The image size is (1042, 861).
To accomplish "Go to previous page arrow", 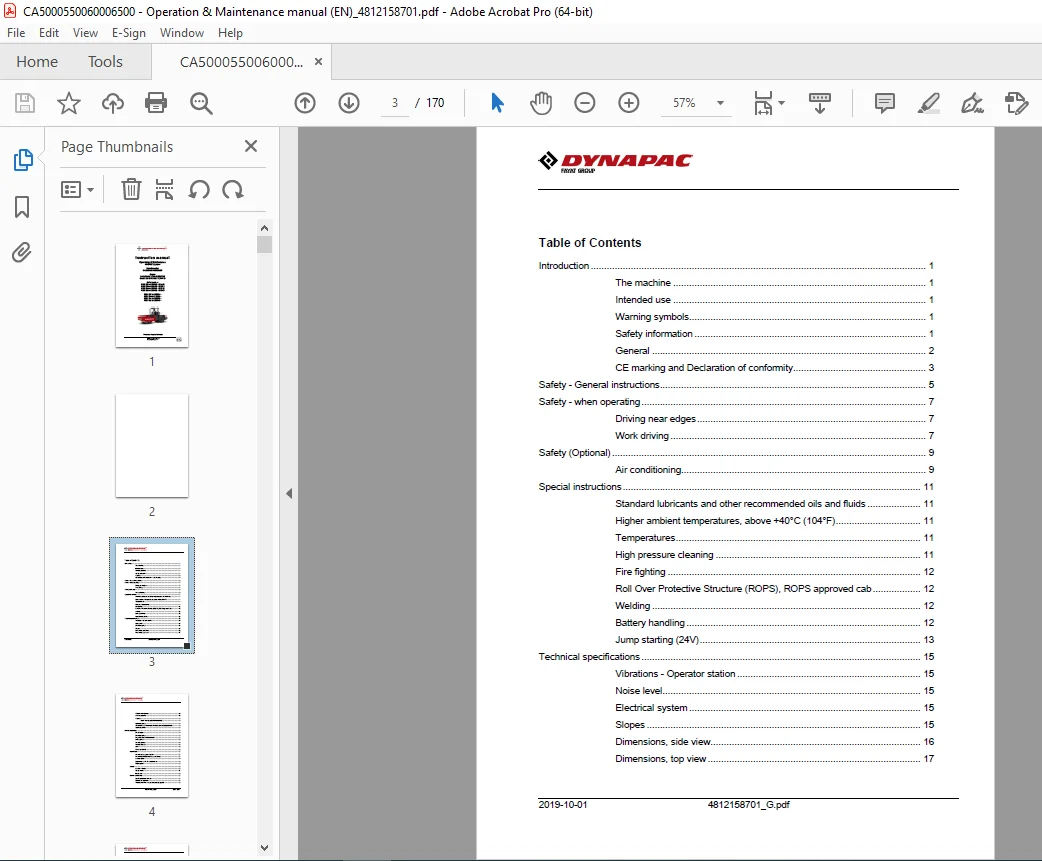I will (x=305, y=103).
